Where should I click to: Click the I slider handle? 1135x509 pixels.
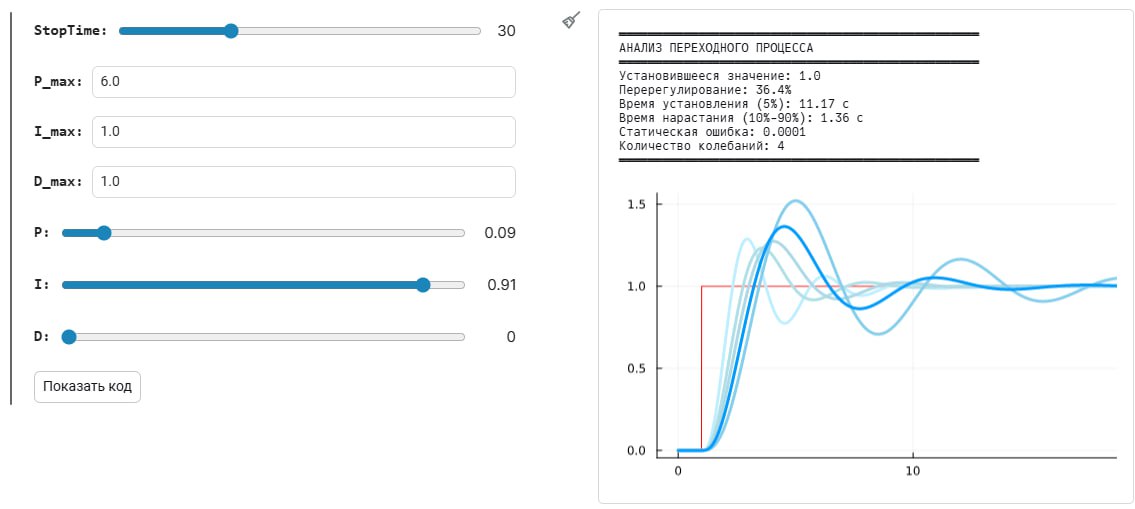(x=423, y=285)
